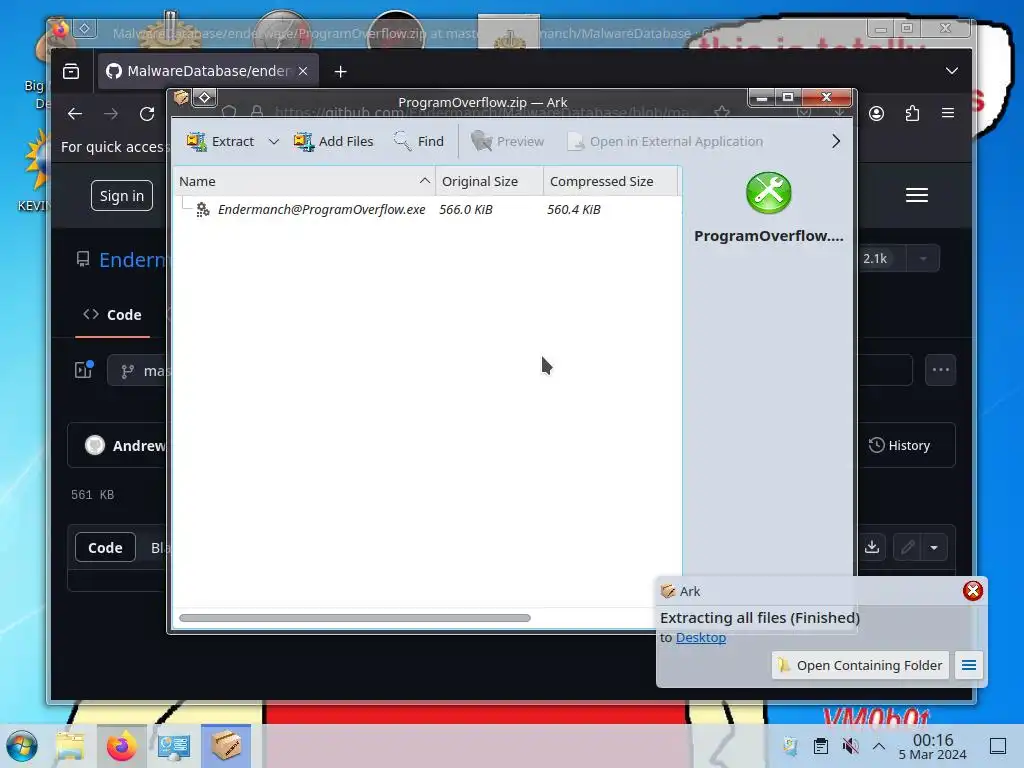The height and width of the screenshot is (768, 1024).
Task: Click Firefox View icon left of tabs
Action: click(71, 71)
